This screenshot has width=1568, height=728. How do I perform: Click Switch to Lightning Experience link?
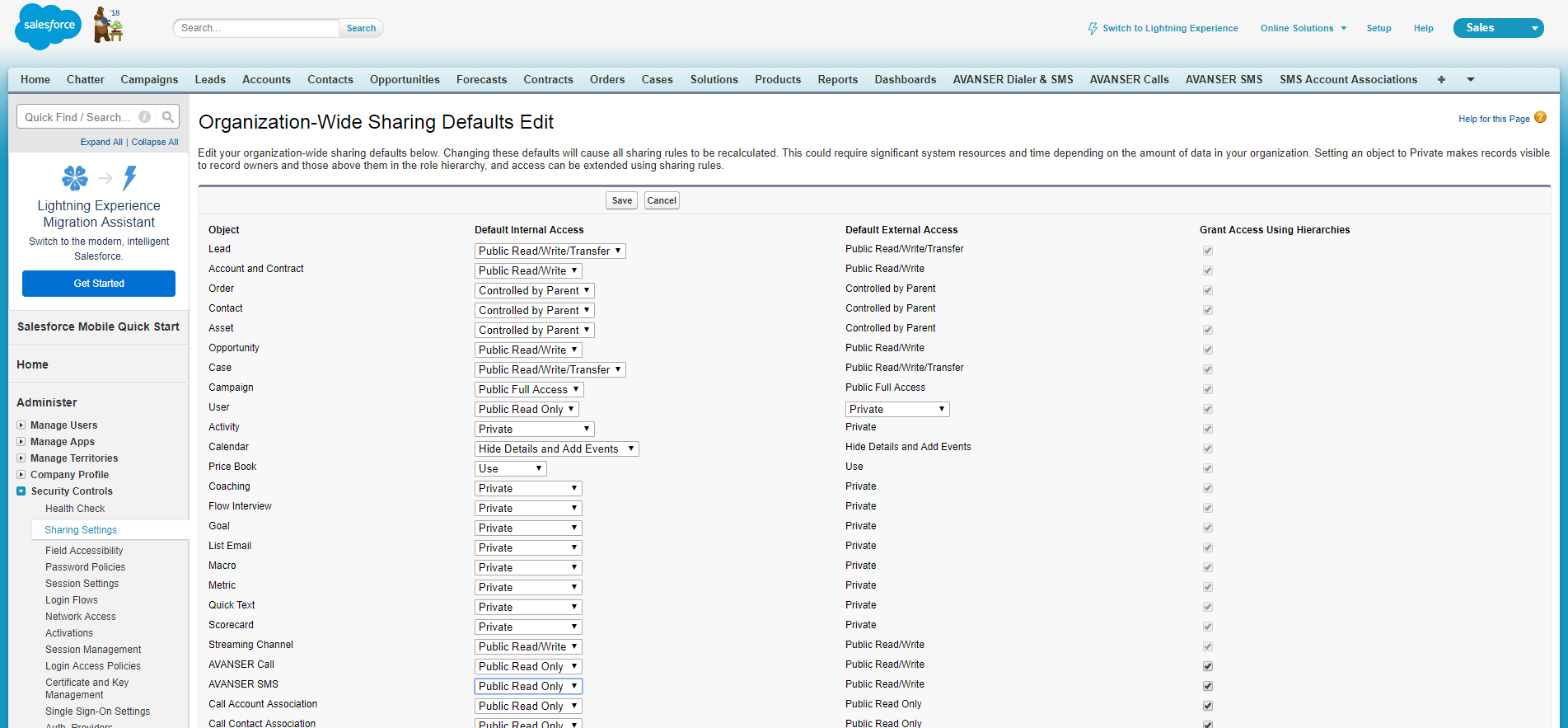click(1170, 28)
